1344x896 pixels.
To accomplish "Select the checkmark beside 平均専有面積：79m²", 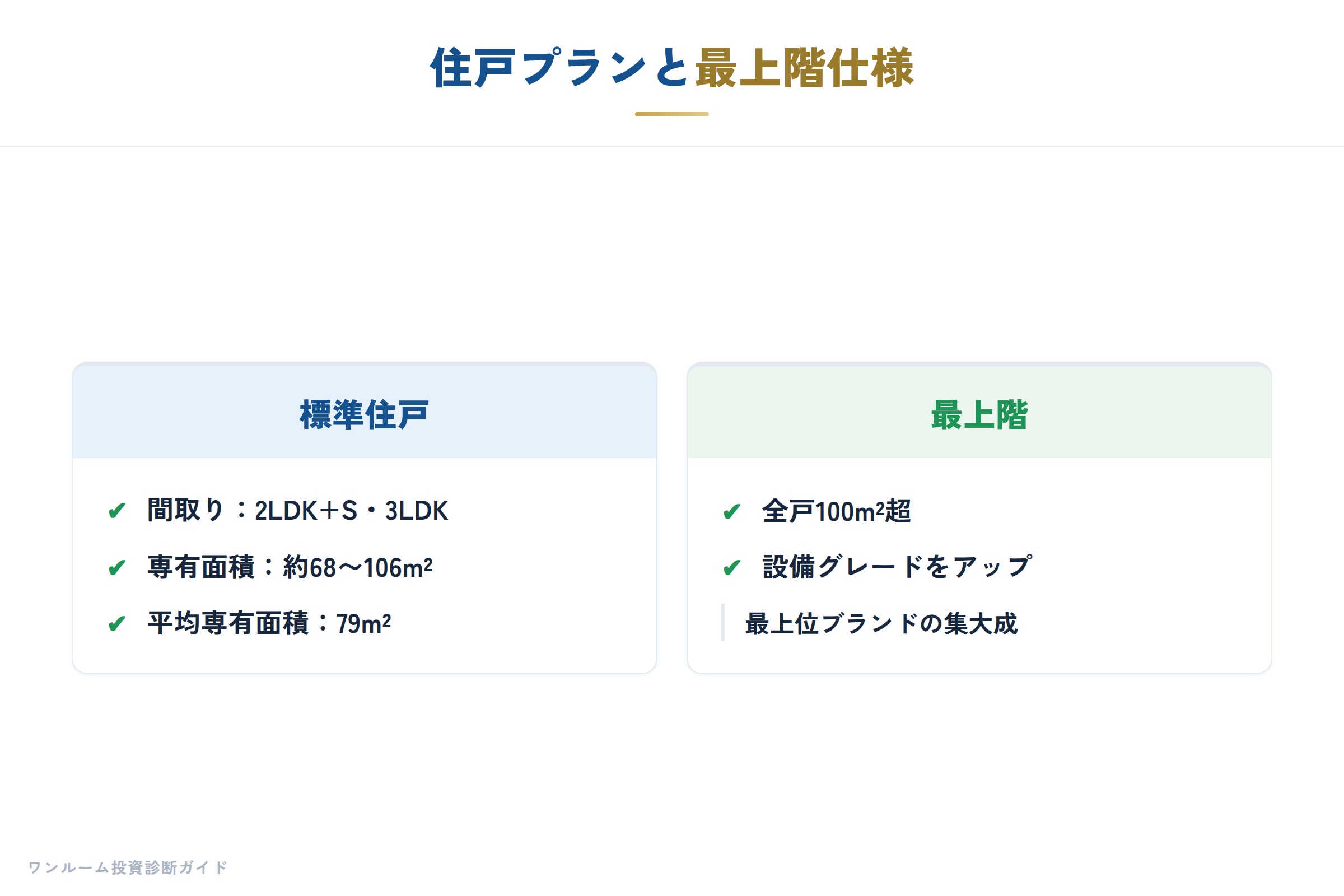I will [x=117, y=623].
